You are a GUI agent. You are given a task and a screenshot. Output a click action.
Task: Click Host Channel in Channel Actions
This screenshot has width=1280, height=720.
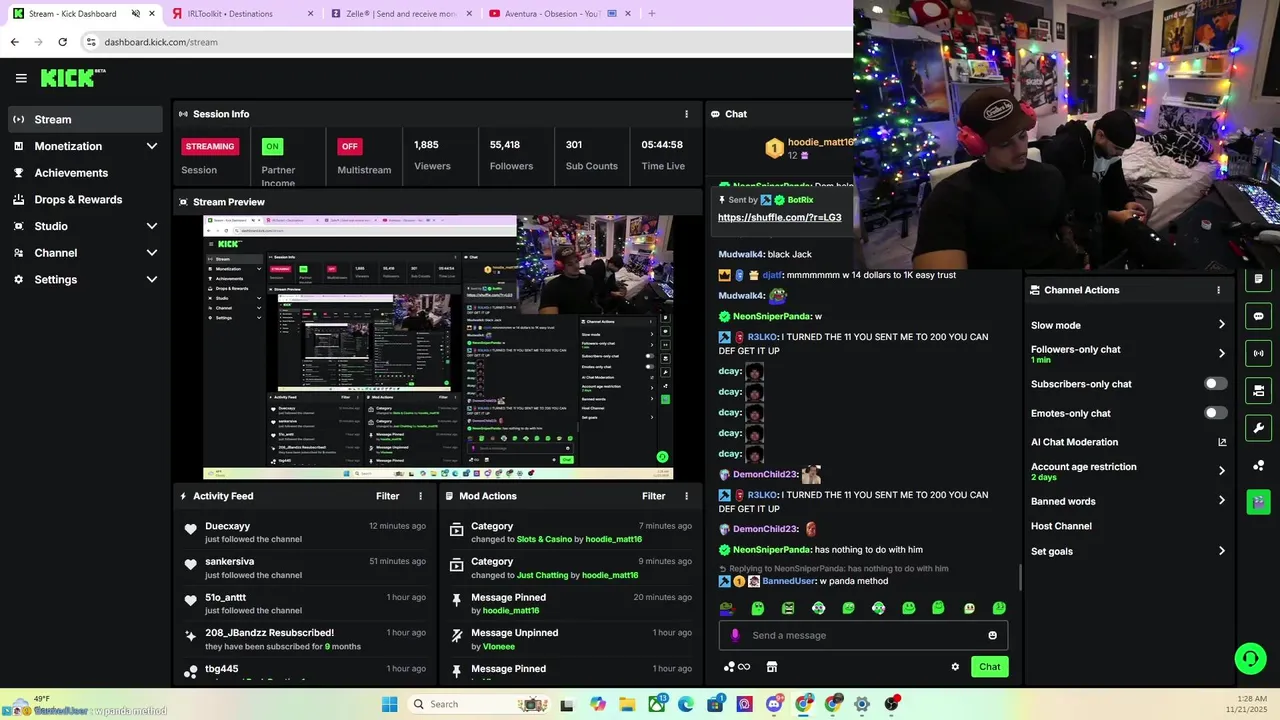(x=1061, y=526)
